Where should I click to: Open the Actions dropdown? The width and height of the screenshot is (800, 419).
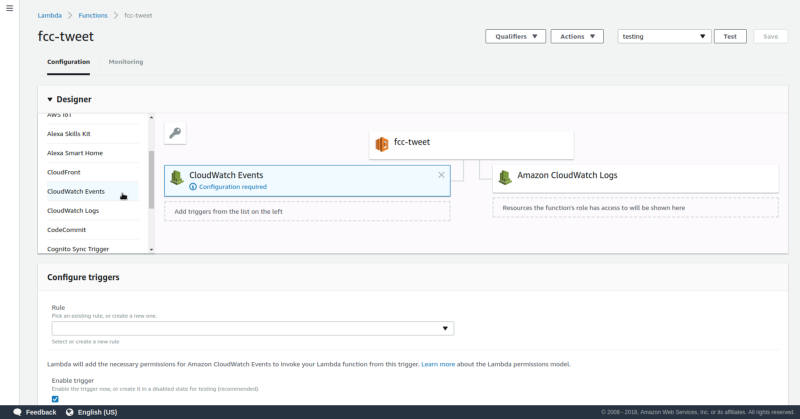[577, 36]
